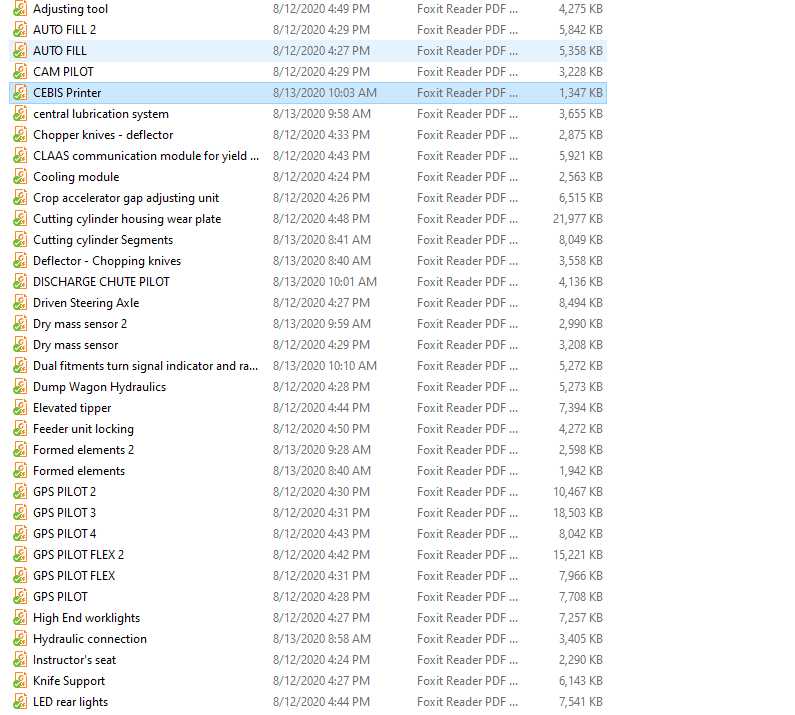Select the GPS PILOT FLEX 2 file
The image size is (795, 715).
[79, 555]
